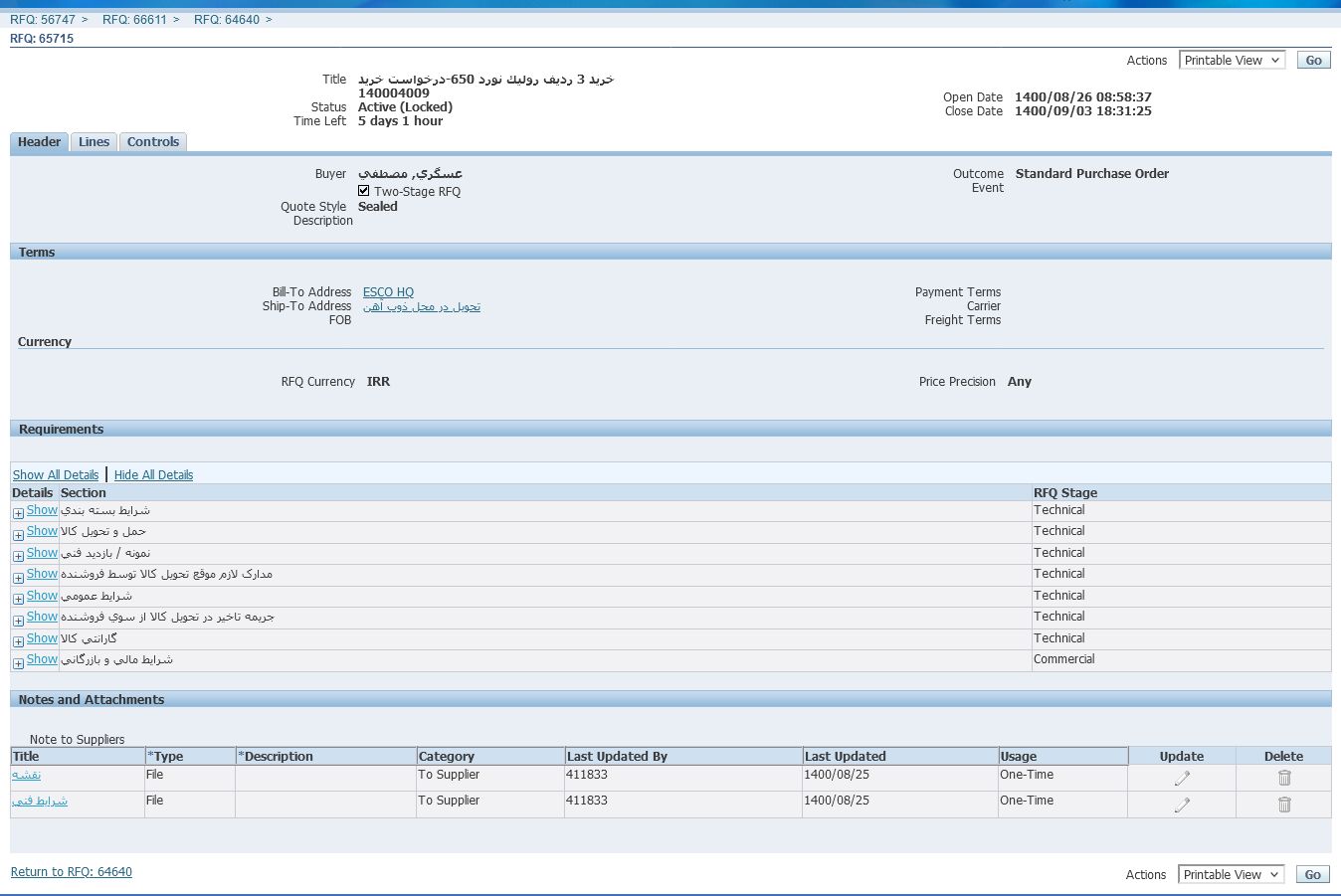This screenshot has width=1341, height=896.
Task: Switch to the Controls tab
Action: tap(153, 142)
